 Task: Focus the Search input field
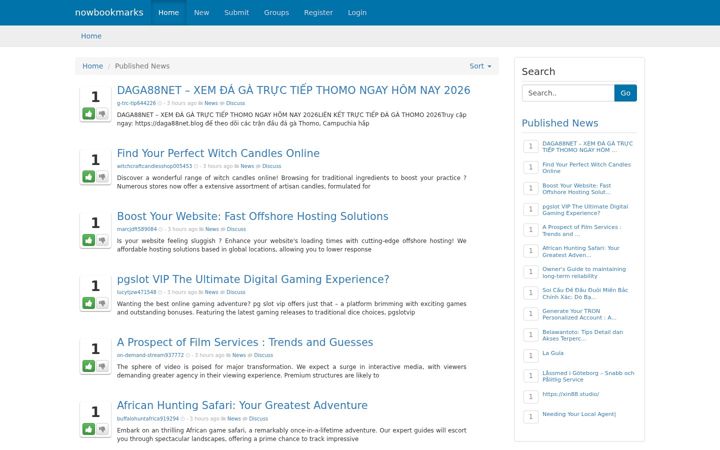click(568, 93)
